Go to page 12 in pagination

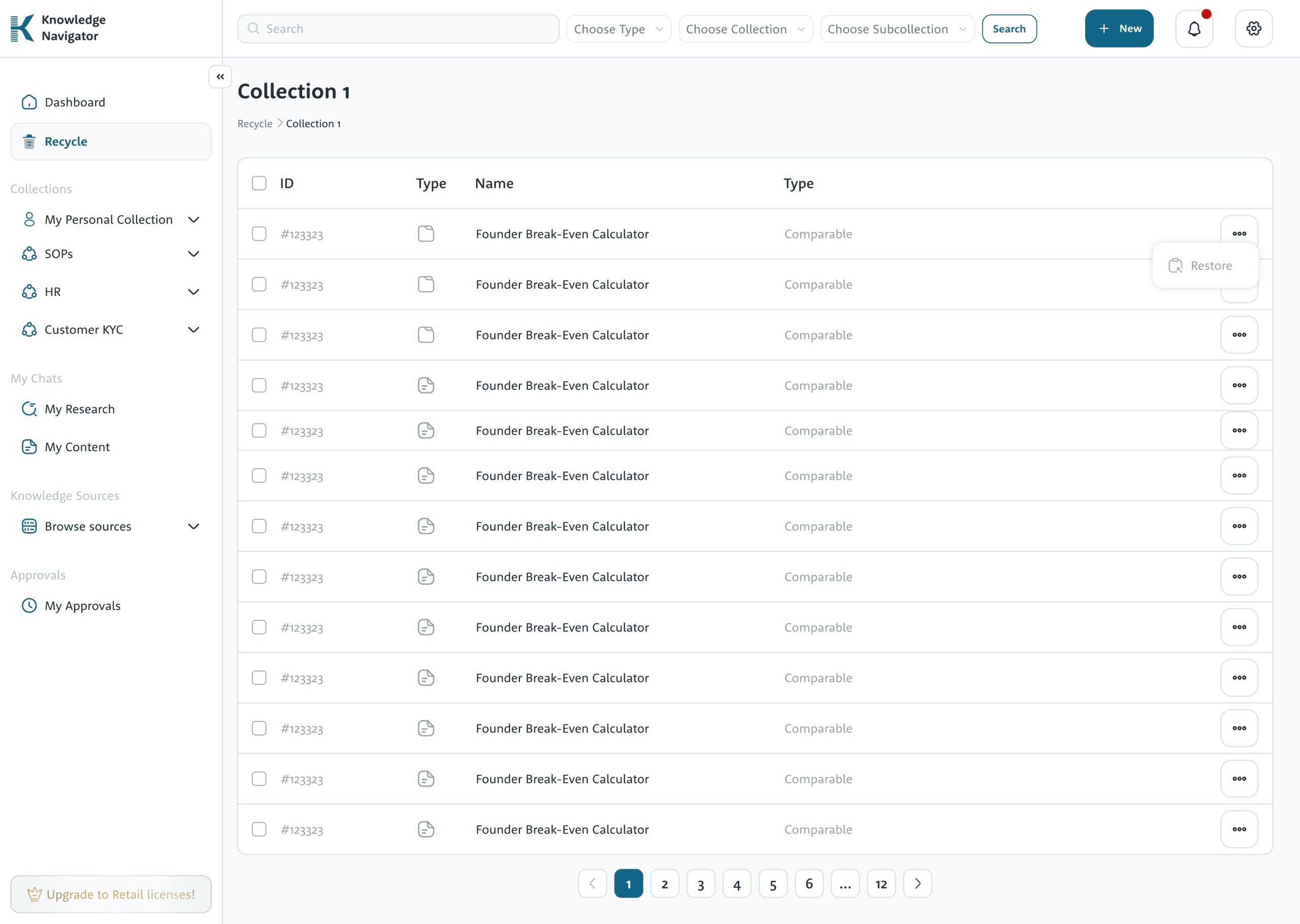[881, 883]
